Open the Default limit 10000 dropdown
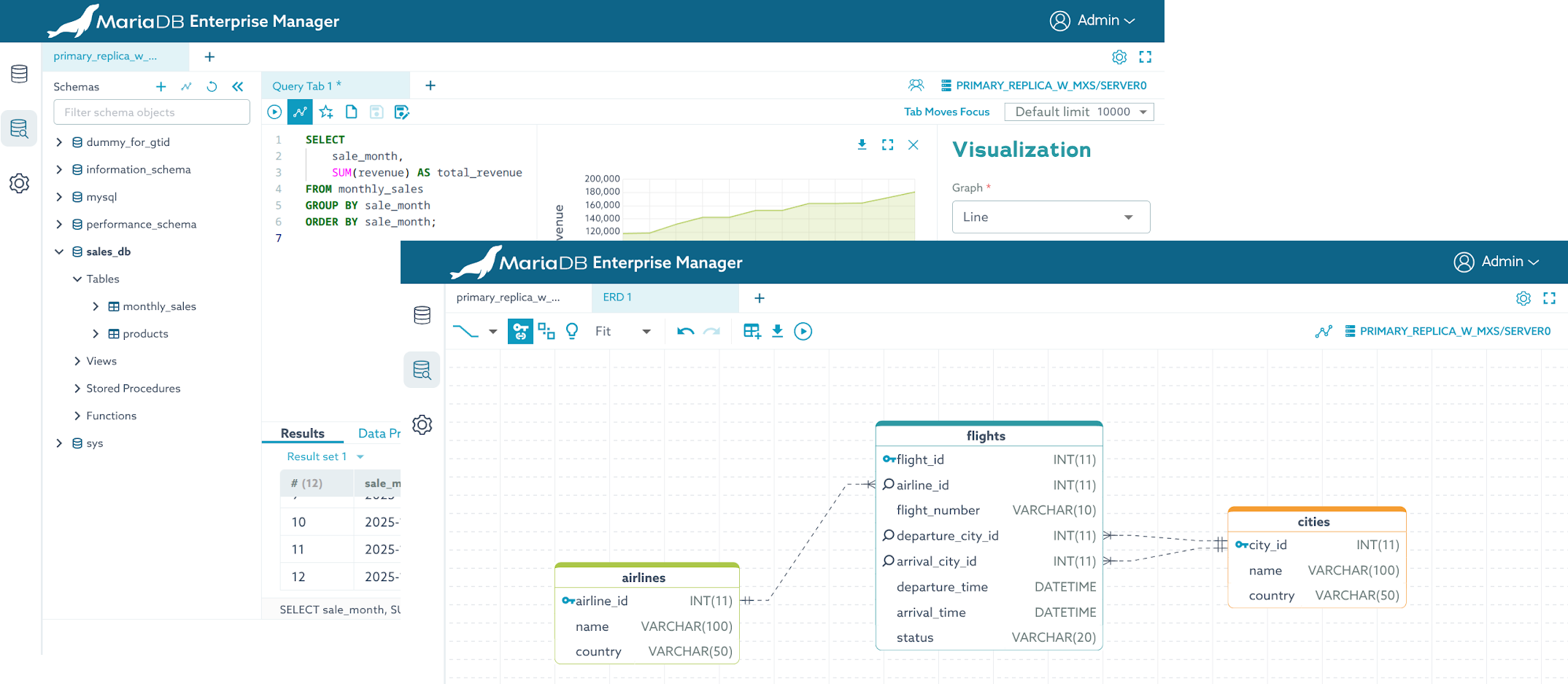 pos(1078,112)
